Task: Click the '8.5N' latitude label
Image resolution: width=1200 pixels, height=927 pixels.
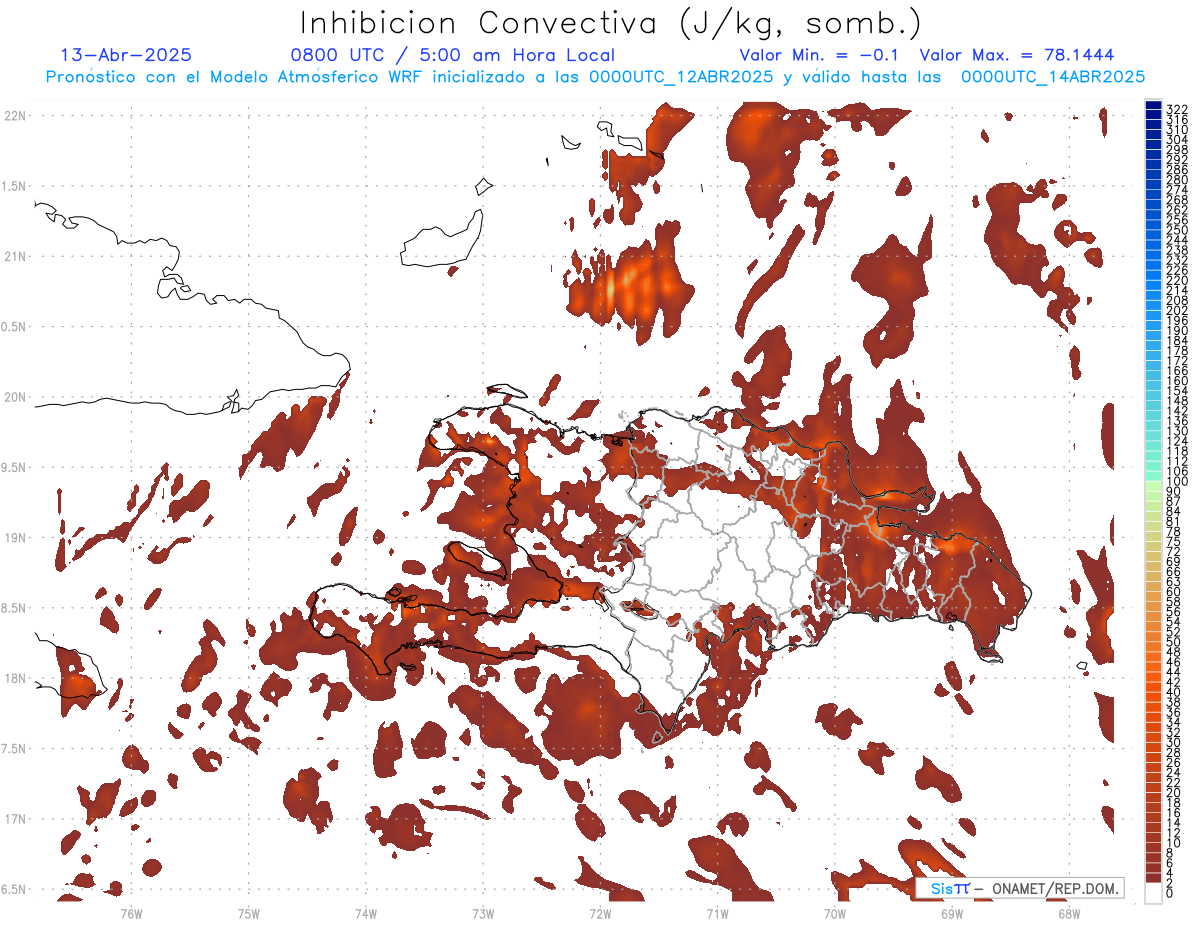Action: click(13, 608)
